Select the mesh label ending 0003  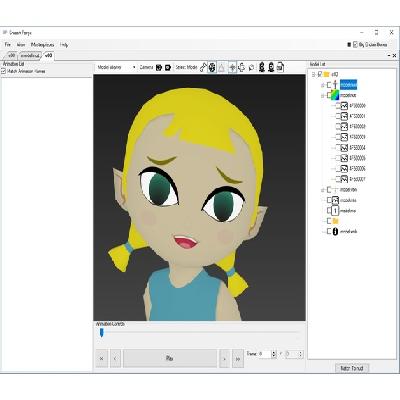[x=357, y=137]
